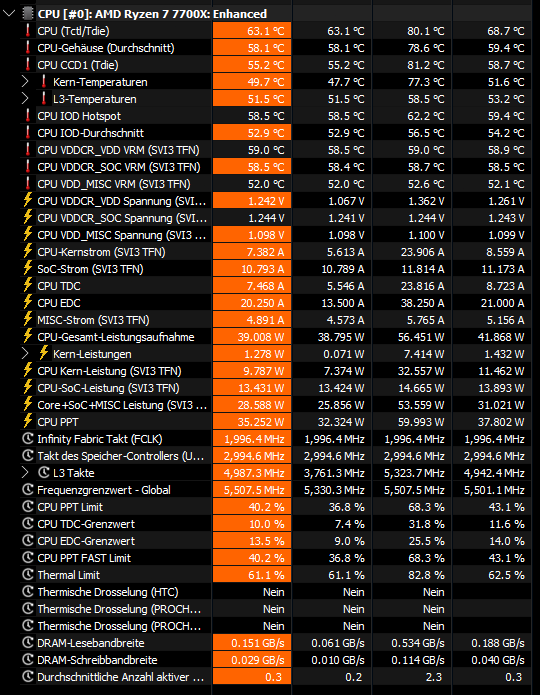Click the 68.7 °C average Tctl/Tdie value

pyautogui.click(x=506, y=31)
